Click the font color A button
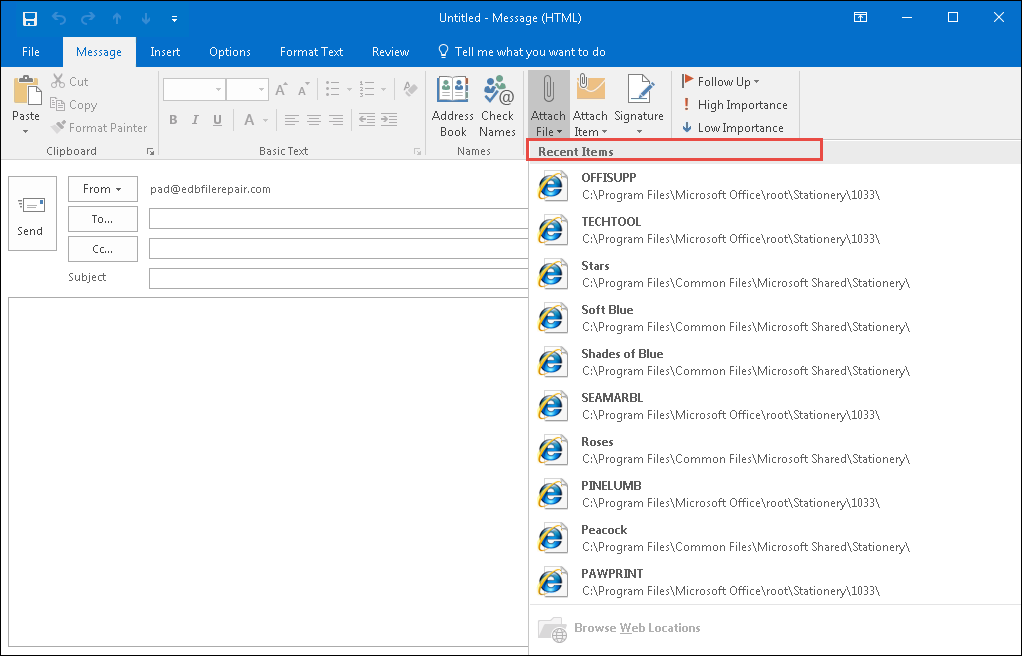Image resolution: width=1022 pixels, height=656 pixels. point(249,120)
